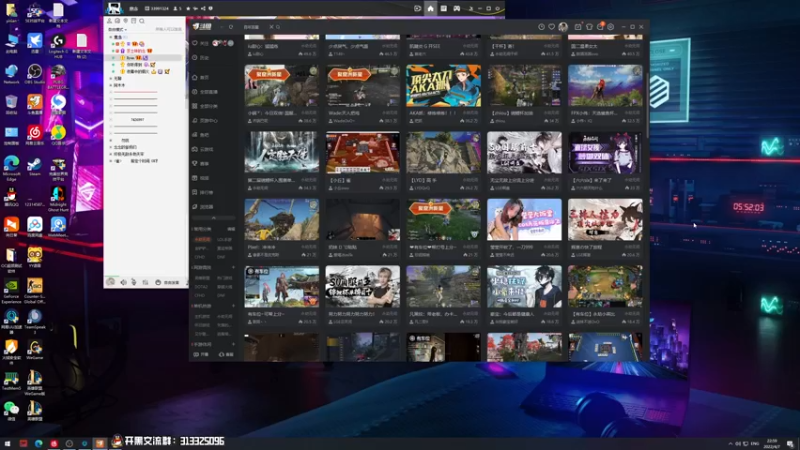Screen dimensions: 800x450
Task: Open the history clock icon in left sidebar
Action: coord(195,58)
